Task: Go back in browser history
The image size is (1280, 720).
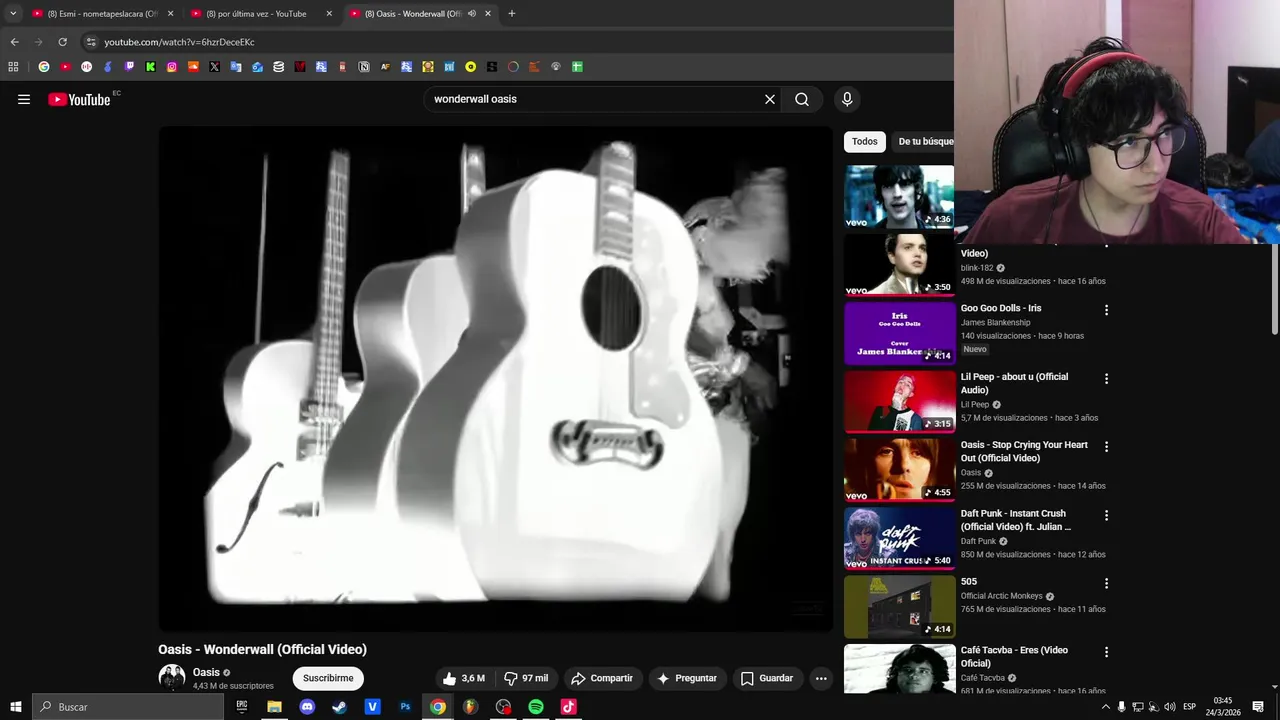Action: (14, 42)
